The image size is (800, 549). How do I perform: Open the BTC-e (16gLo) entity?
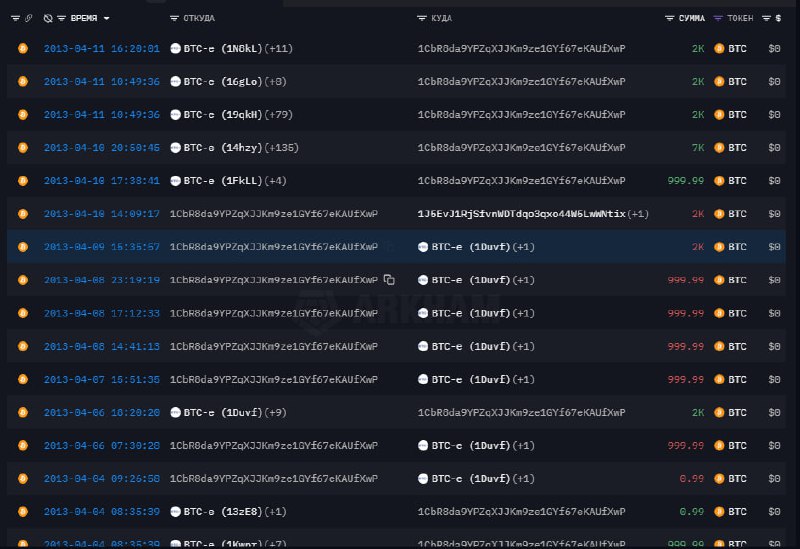223,82
